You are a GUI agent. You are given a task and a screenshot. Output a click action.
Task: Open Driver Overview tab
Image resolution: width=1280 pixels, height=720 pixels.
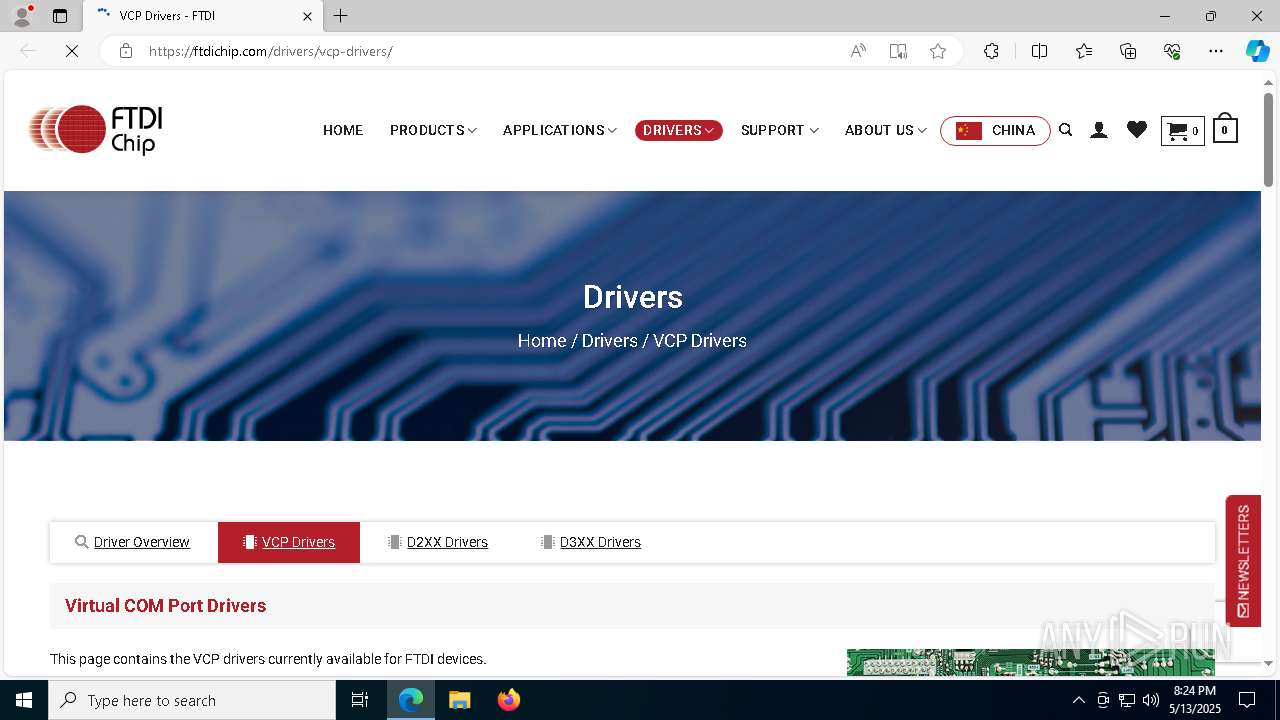[133, 542]
